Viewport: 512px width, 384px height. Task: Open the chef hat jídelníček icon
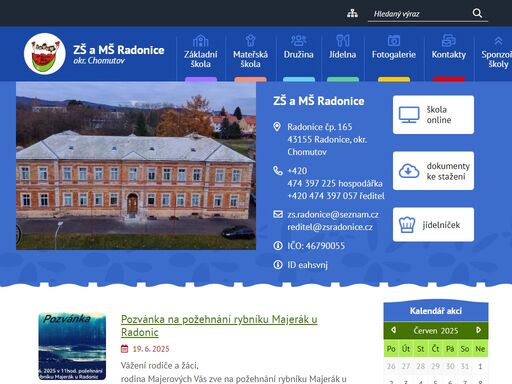pyautogui.click(x=407, y=225)
